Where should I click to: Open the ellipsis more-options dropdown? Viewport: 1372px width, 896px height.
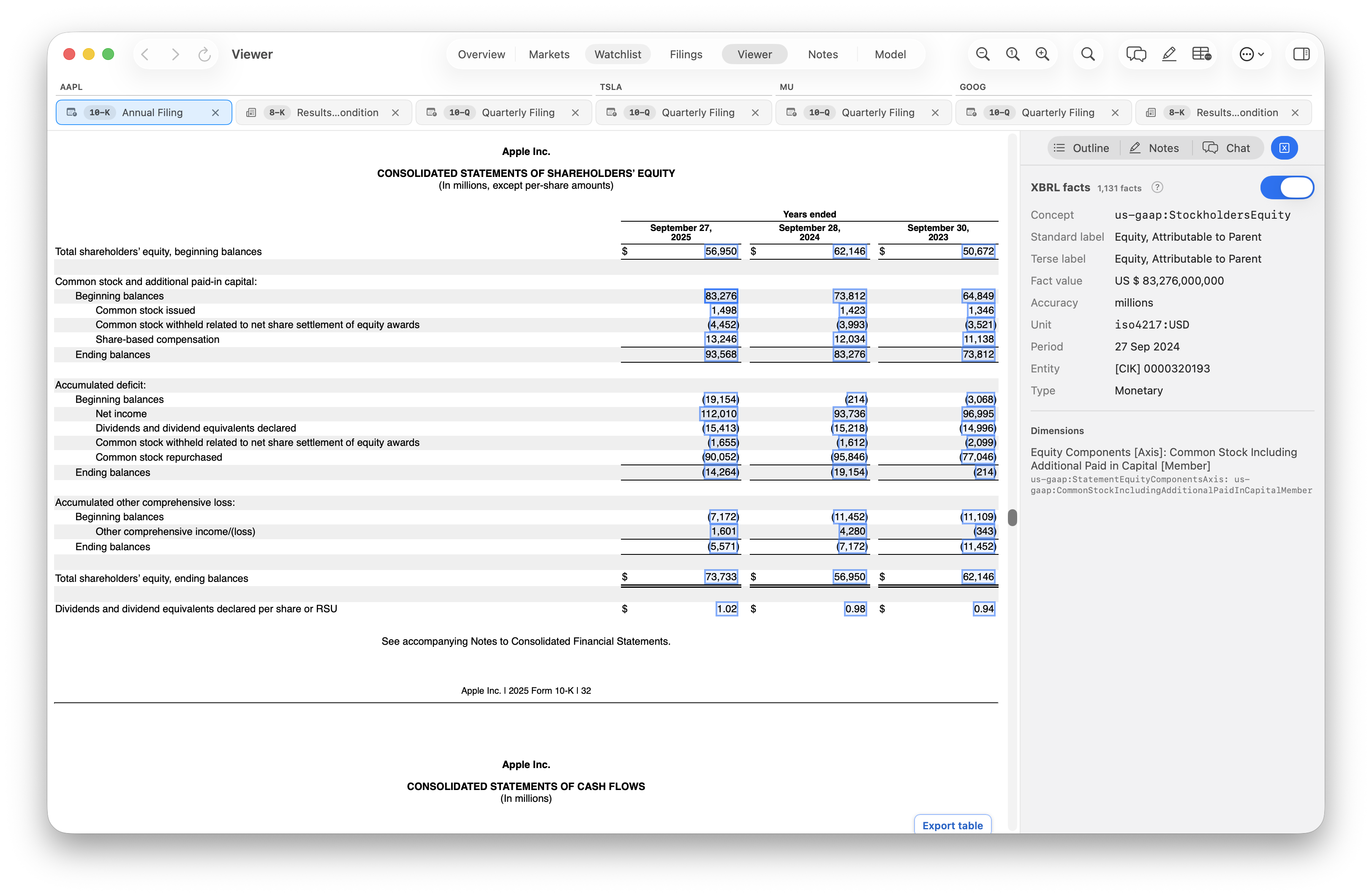[x=1252, y=54]
